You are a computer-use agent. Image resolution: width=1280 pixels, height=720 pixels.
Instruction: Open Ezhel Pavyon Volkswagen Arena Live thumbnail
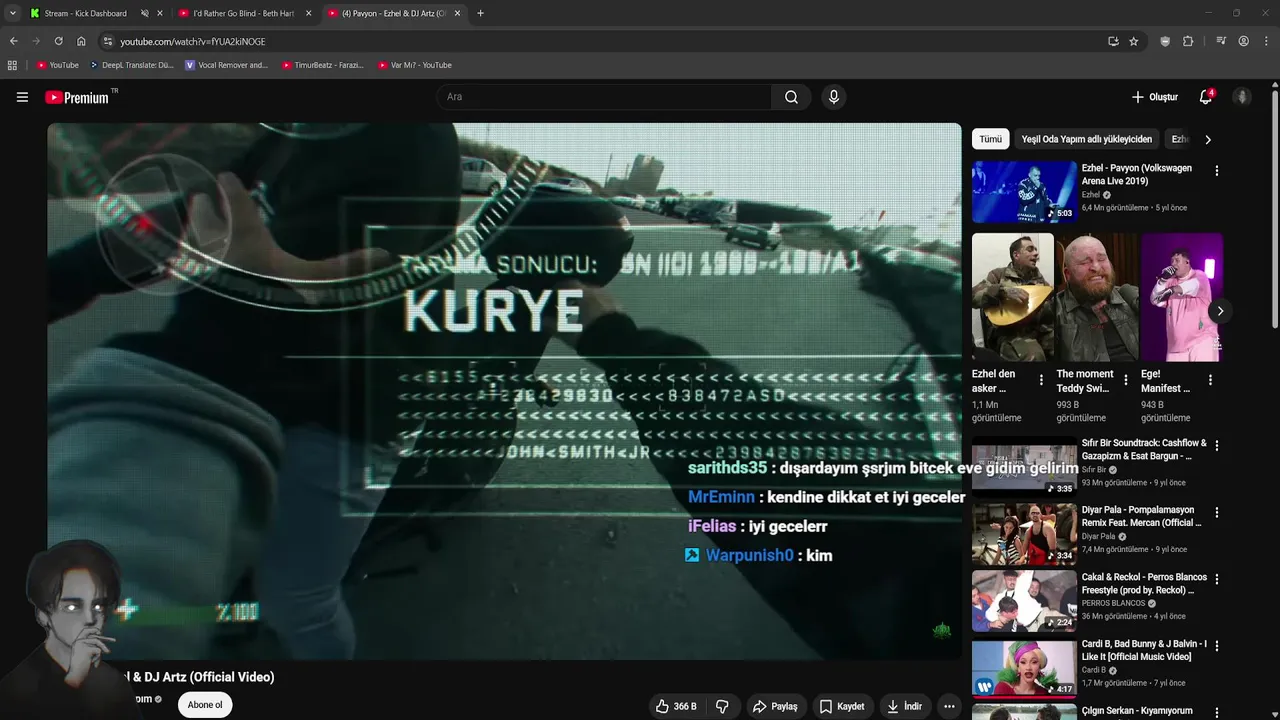[1024, 192]
